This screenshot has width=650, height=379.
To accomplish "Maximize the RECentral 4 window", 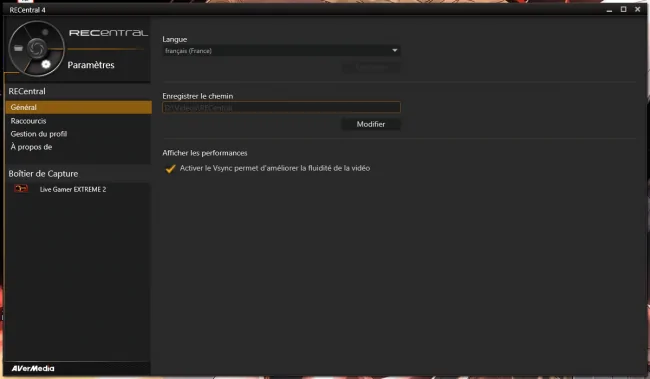I will coord(623,9).
